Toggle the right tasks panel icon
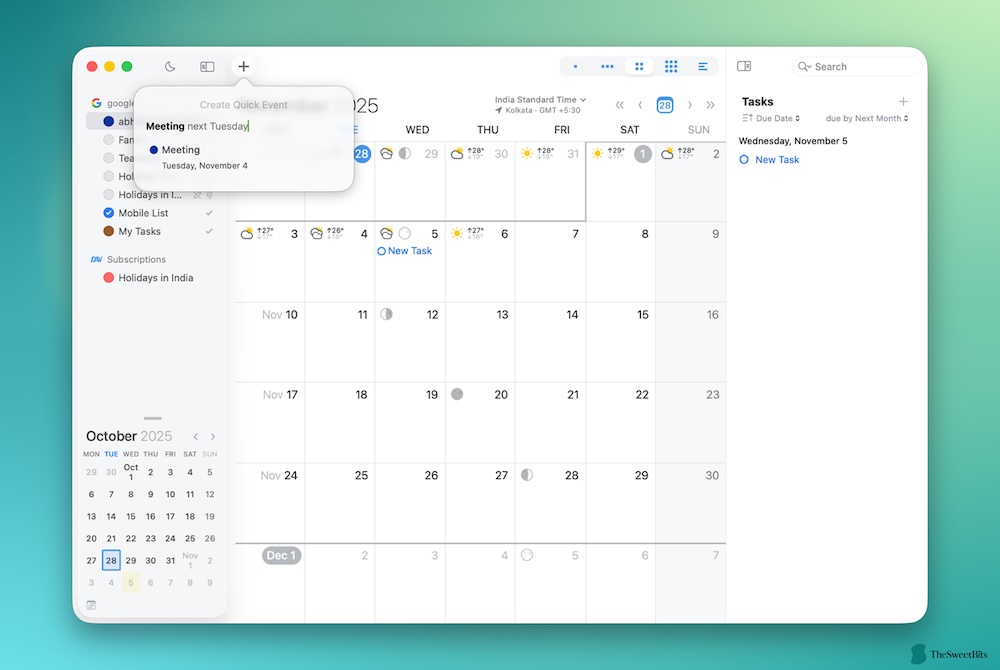This screenshot has width=1000, height=670. click(x=743, y=65)
